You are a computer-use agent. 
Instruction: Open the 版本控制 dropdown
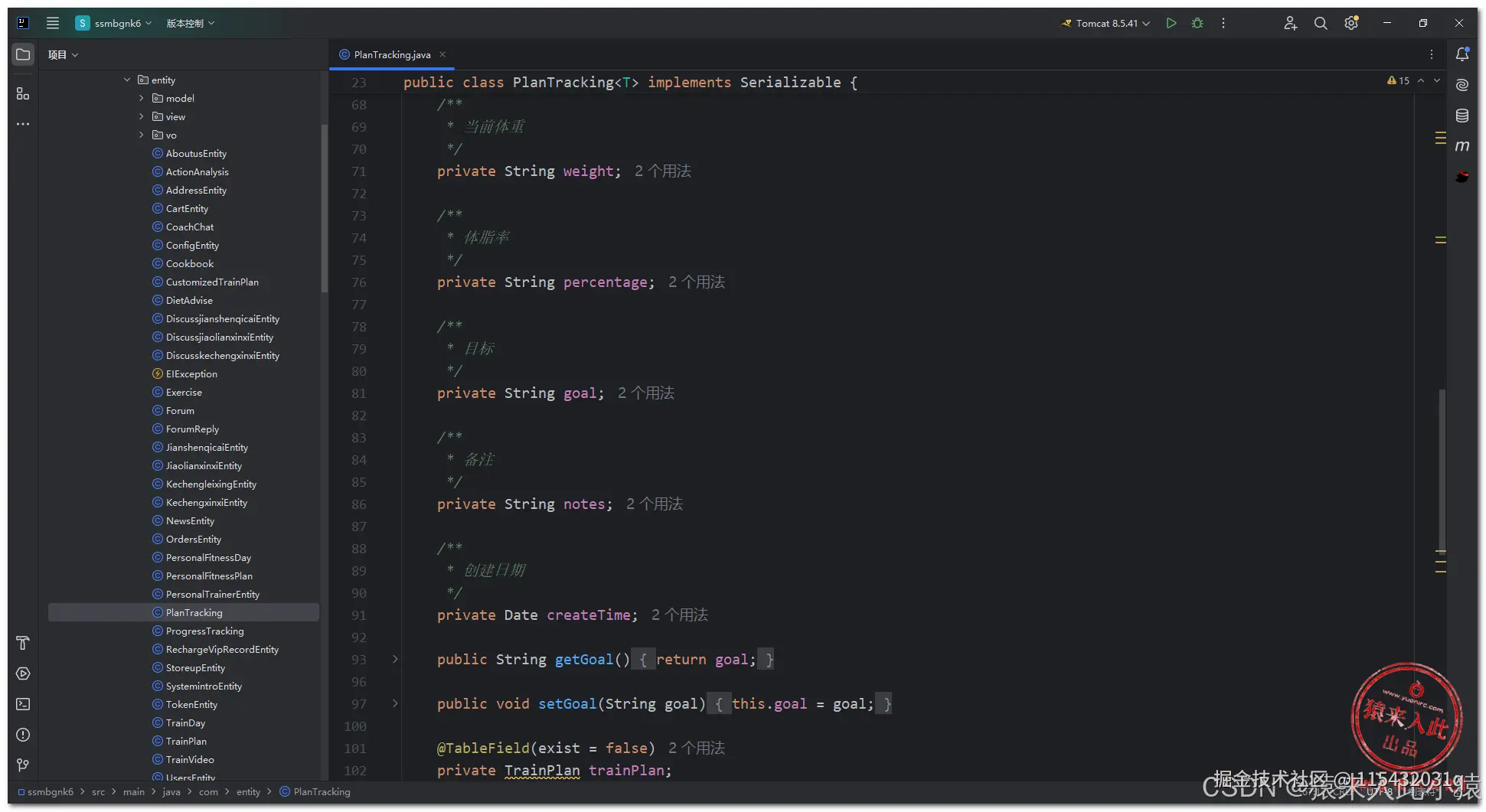tap(191, 23)
